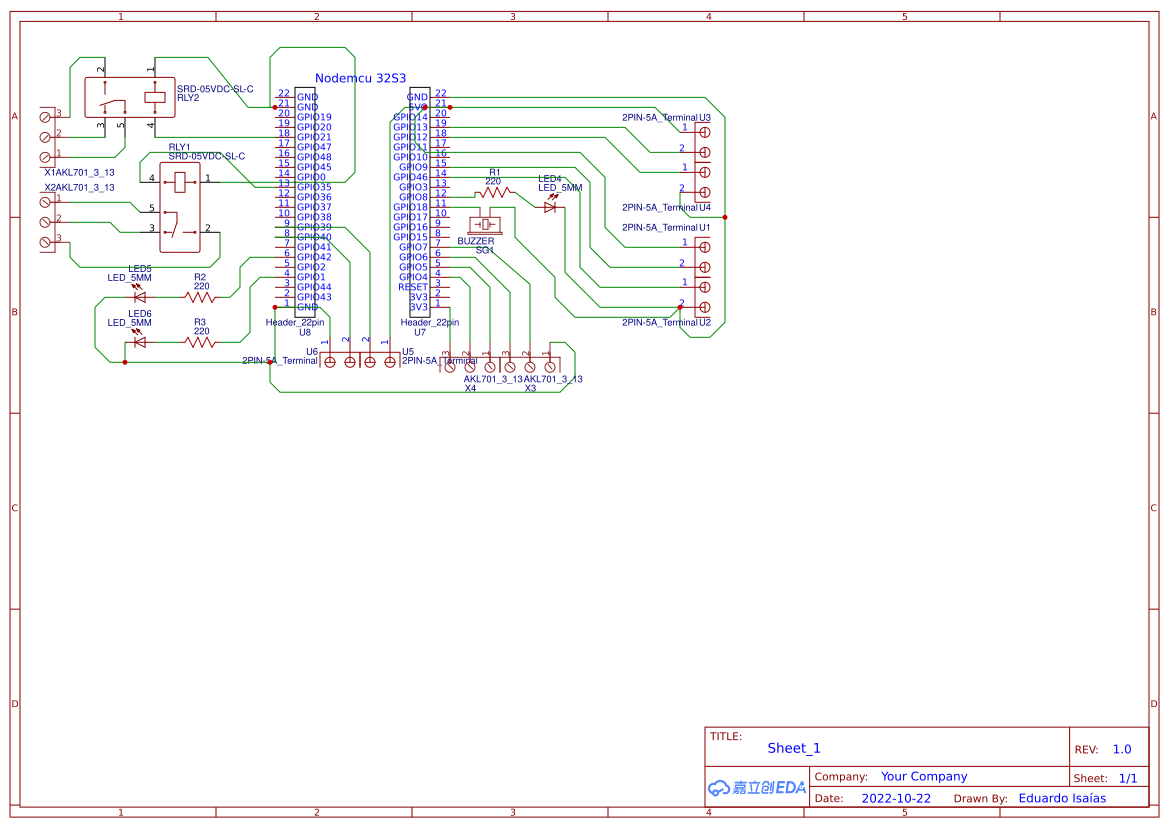1169x828 pixels.
Task: Select the Nodemcu 32S3 title label
Action: [360, 78]
